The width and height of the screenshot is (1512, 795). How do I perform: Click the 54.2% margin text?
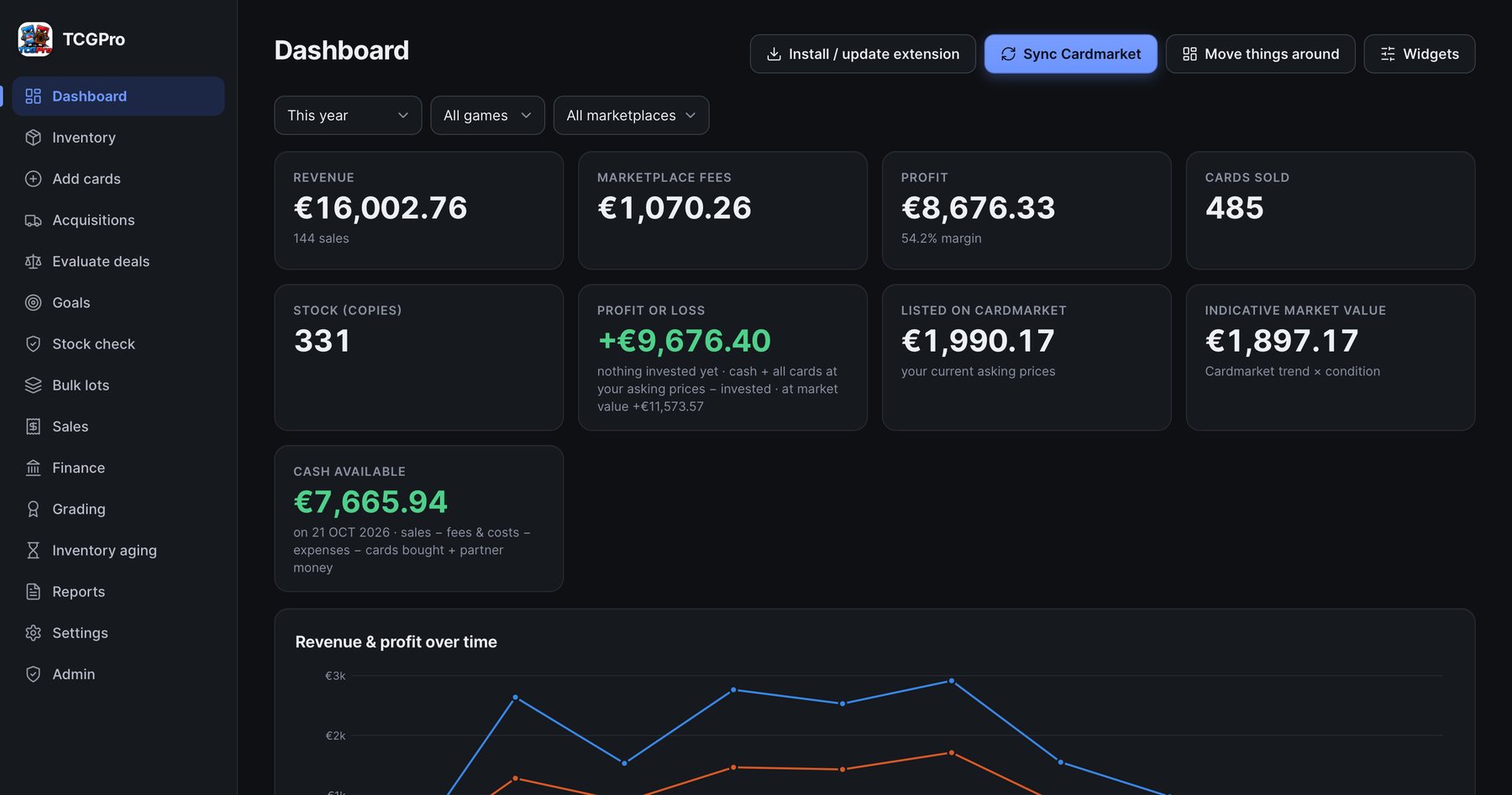(941, 238)
